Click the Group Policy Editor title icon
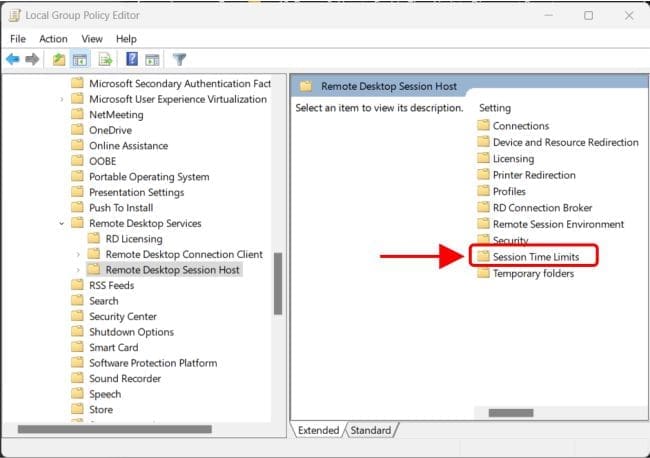The height and width of the screenshot is (458, 650). (x=15, y=15)
